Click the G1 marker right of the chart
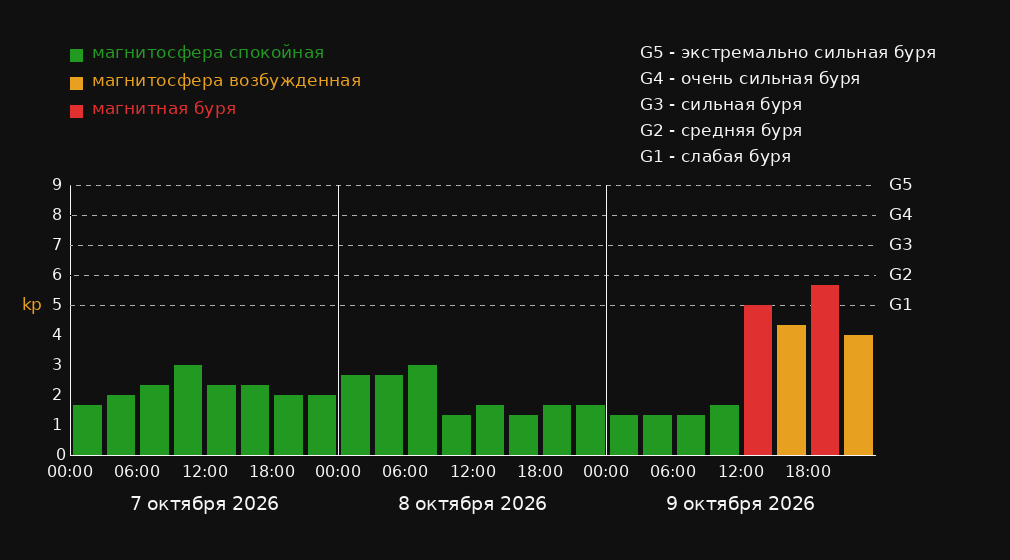Image resolution: width=1010 pixels, height=560 pixels. pyautogui.click(x=900, y=305)
